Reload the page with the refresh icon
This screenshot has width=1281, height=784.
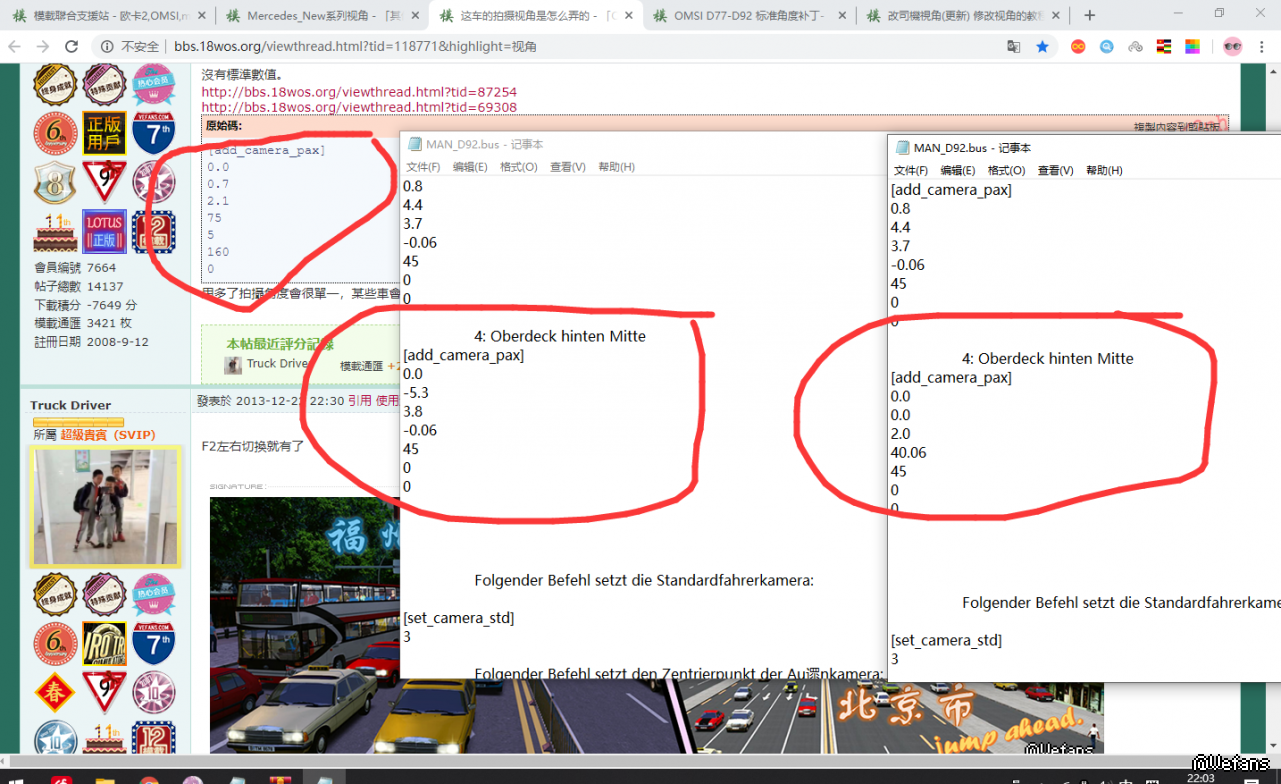[71, 47]
